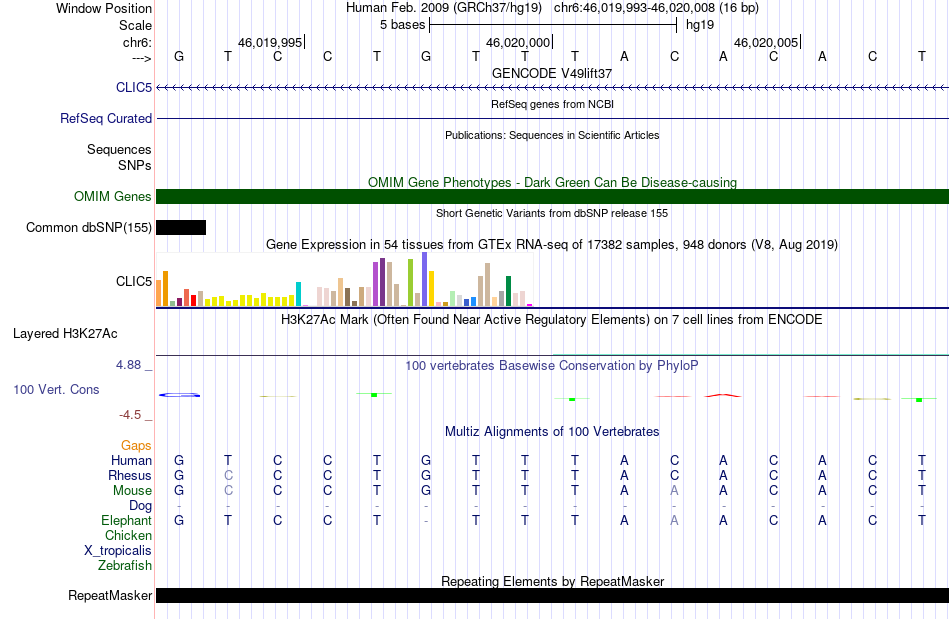
Task: Click the black dbSNP variant block
Action: click(x=181, y=228)
